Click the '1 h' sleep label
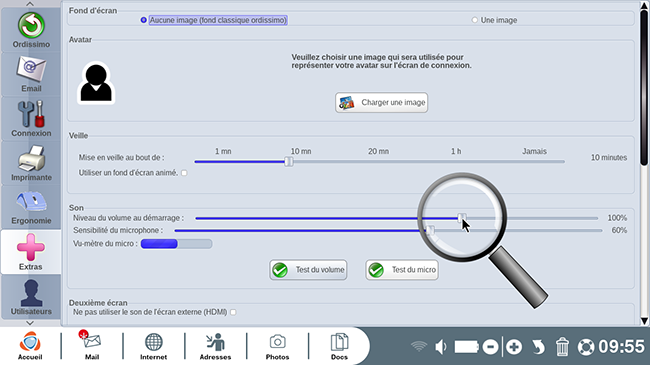Viewport: 650px width, 365px height. [456, 151]
